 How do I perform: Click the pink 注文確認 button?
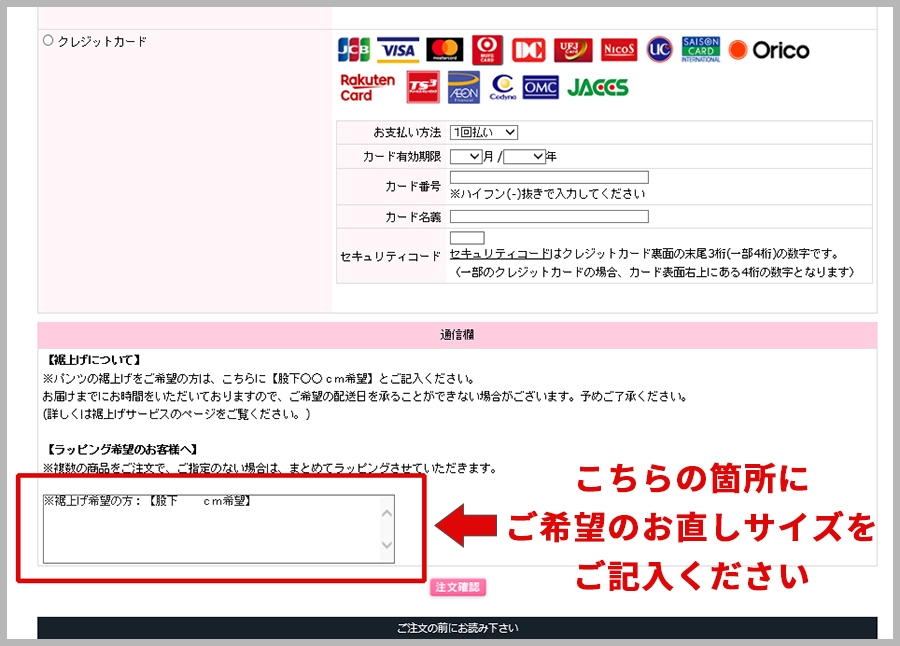pyautogui.click(x=458, y=587)
